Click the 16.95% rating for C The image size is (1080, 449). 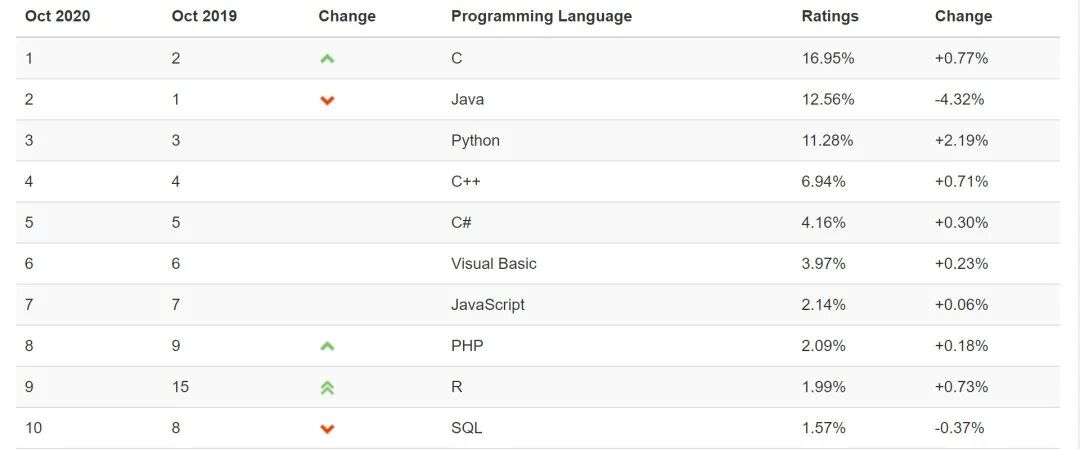(x=828, y=59)
